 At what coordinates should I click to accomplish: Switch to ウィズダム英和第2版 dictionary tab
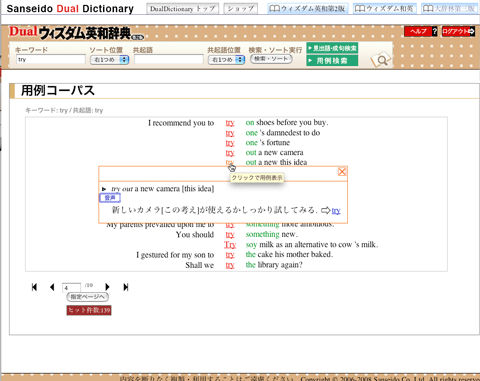[x=307, y=9]
